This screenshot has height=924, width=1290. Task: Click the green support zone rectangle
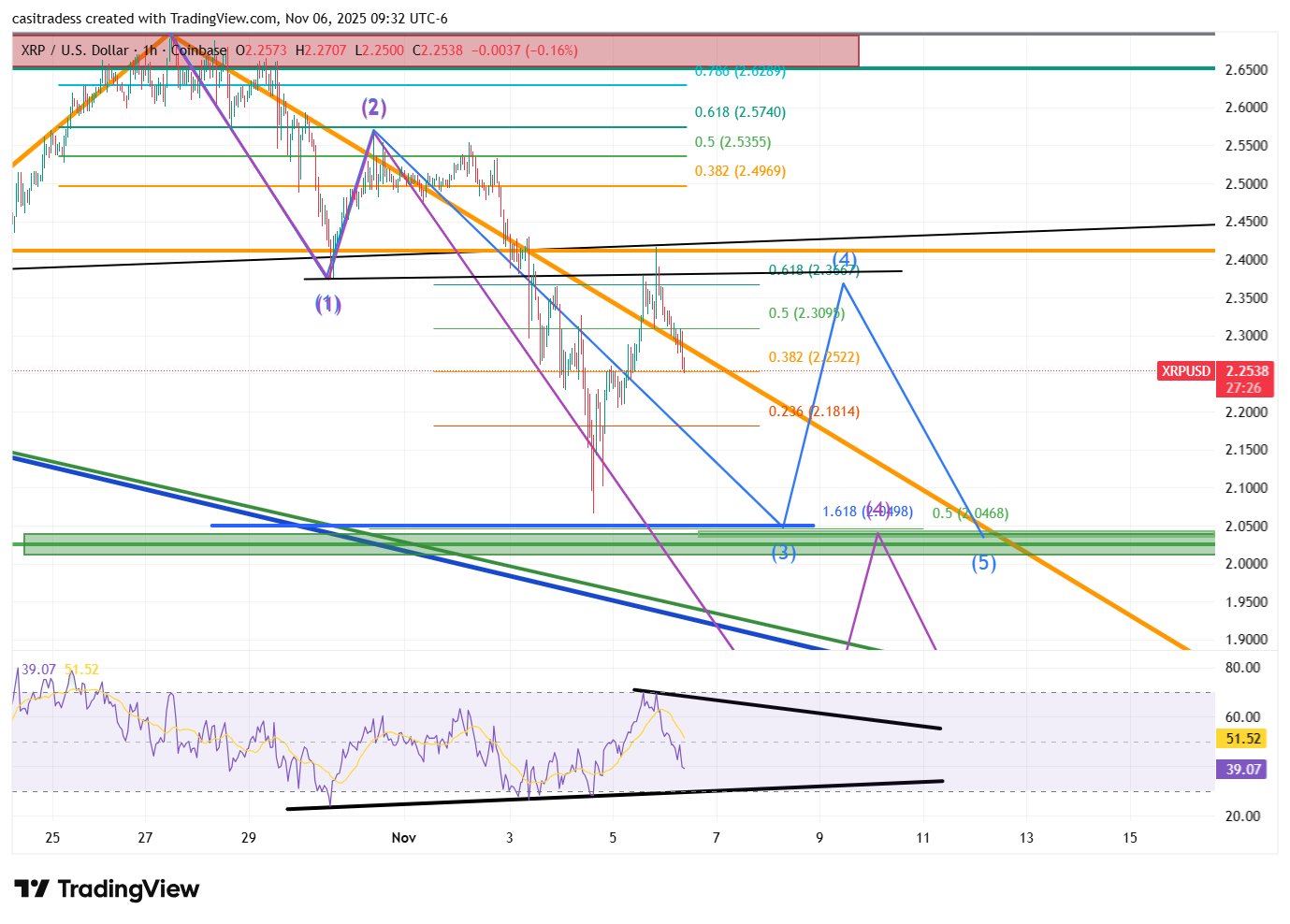[x=374, y=544]
